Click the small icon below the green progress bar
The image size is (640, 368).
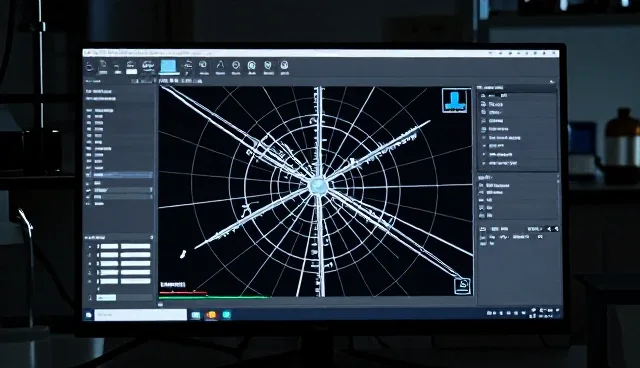click(x=161, y=304)
